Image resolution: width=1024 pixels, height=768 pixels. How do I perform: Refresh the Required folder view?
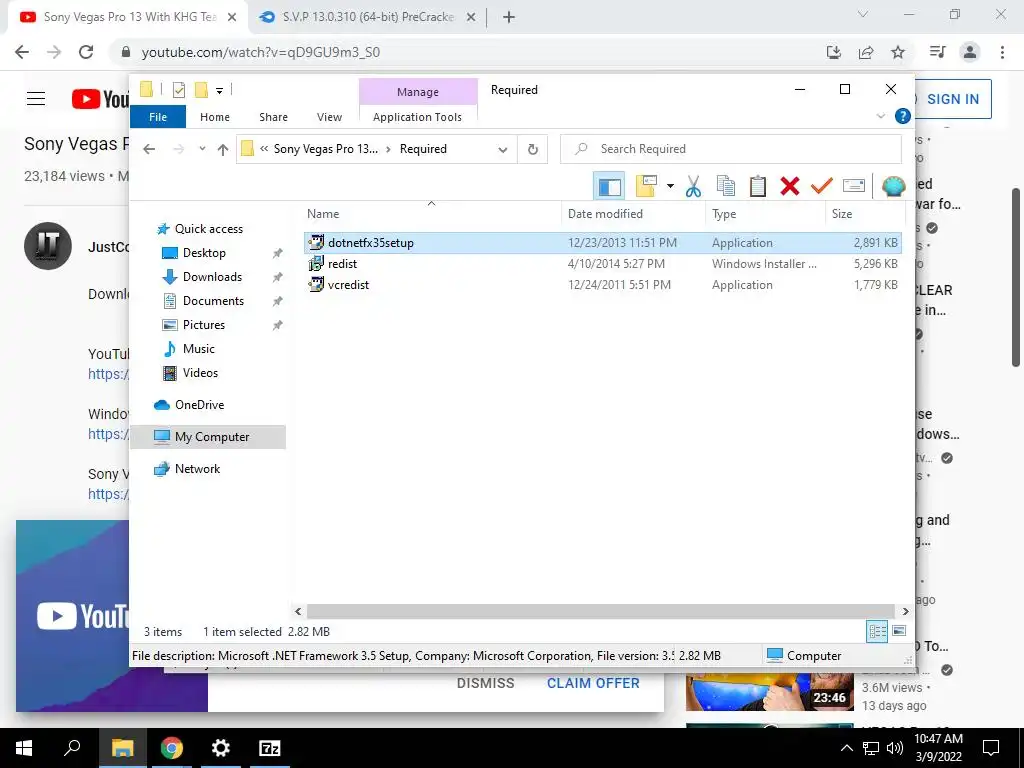[x=533, y=149]
